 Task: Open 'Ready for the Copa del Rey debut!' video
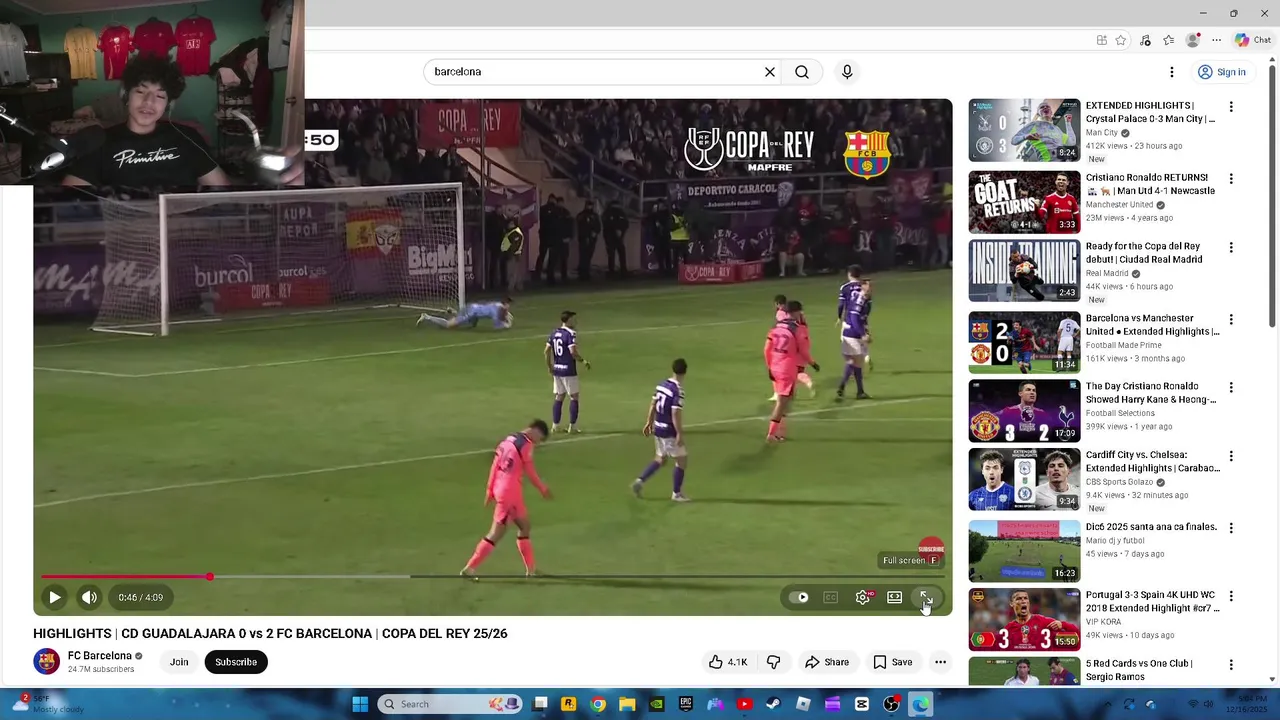(x=1143, y=252)
